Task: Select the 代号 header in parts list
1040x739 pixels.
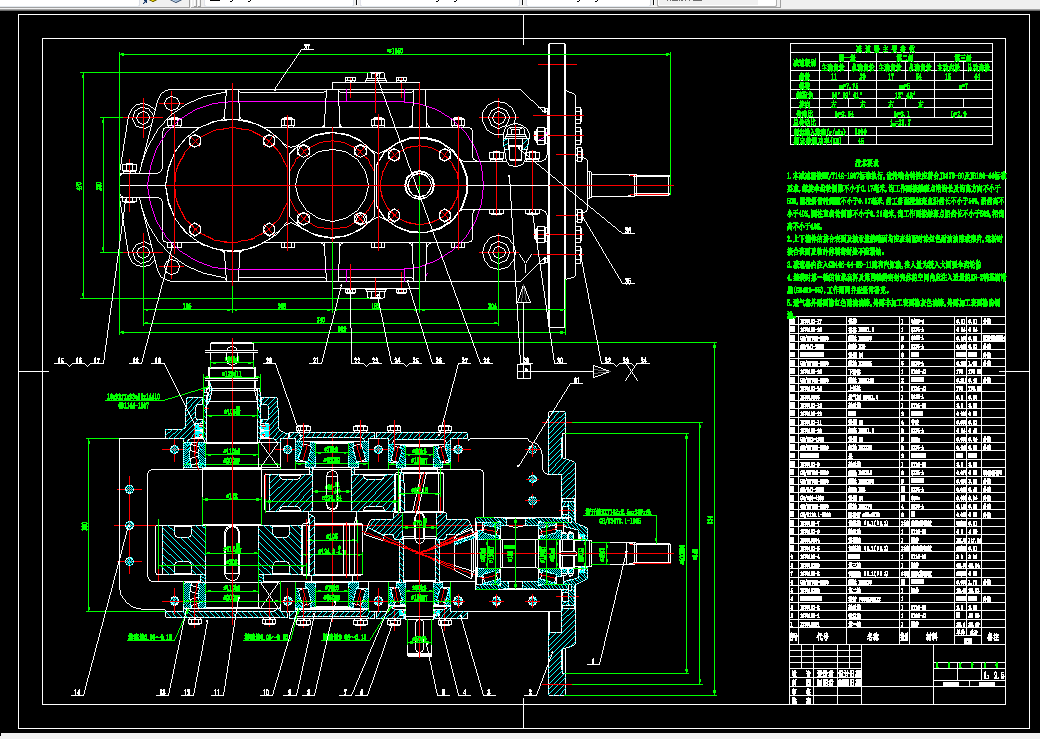Action: (822, 636)
